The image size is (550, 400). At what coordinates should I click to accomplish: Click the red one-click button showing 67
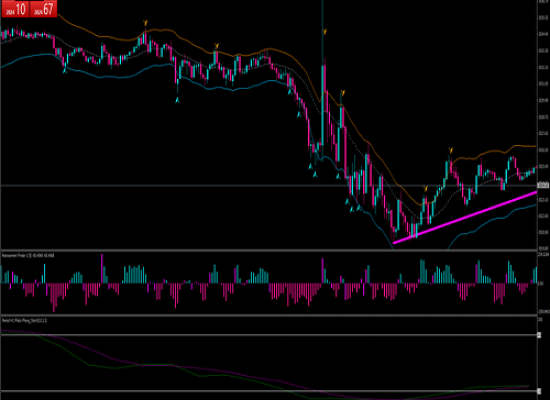43,9
